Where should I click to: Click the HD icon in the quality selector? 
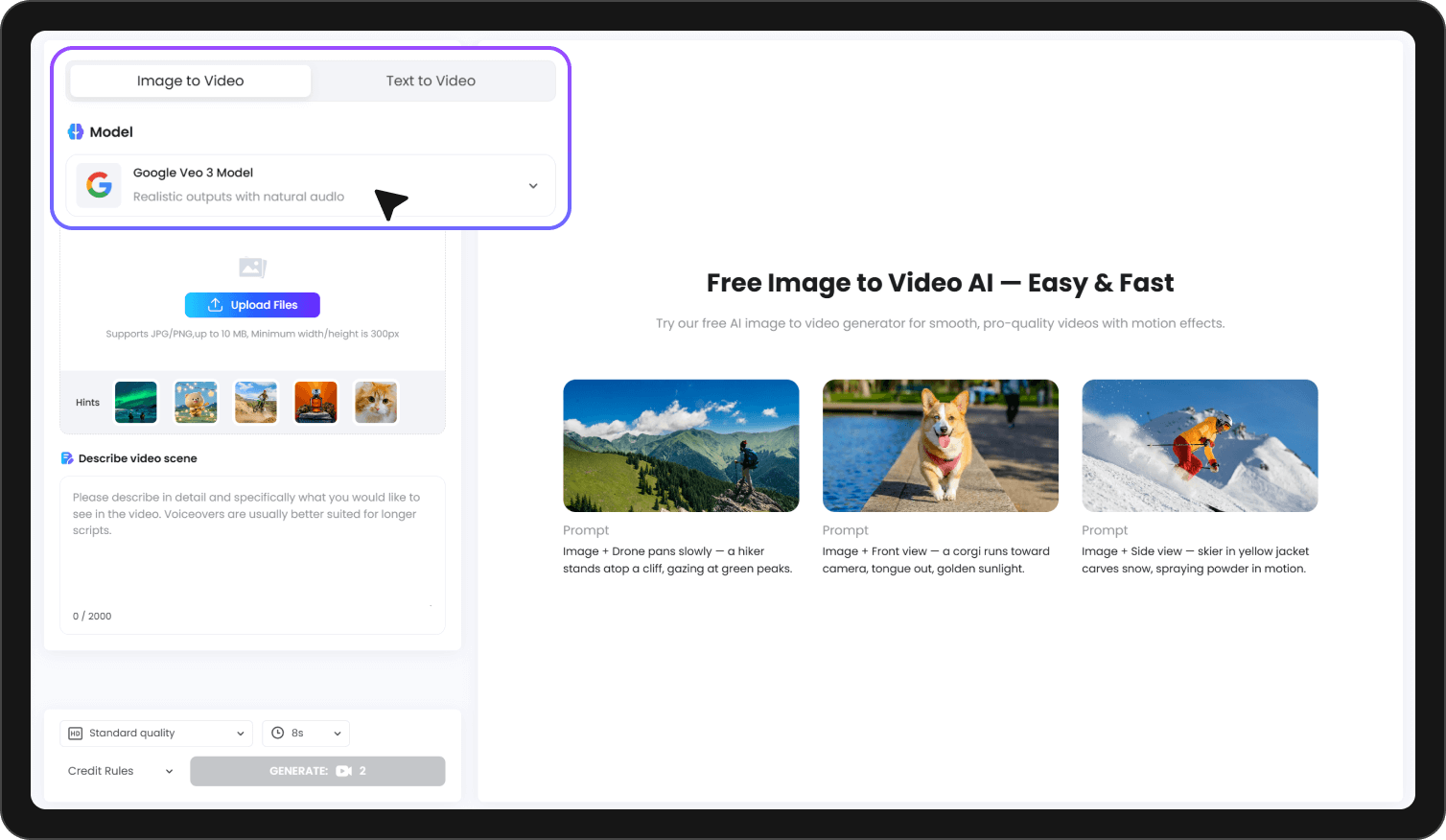pyautogui.click(x=75, y=733)
